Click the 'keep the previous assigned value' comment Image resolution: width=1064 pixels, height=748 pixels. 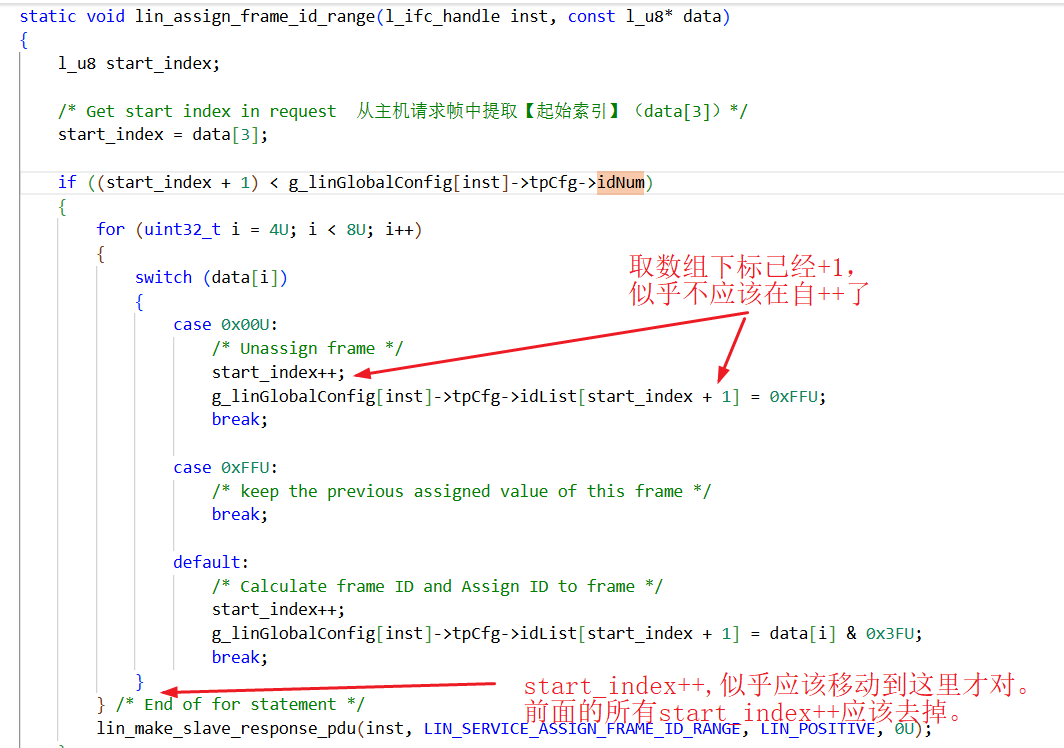click(461, 491)
